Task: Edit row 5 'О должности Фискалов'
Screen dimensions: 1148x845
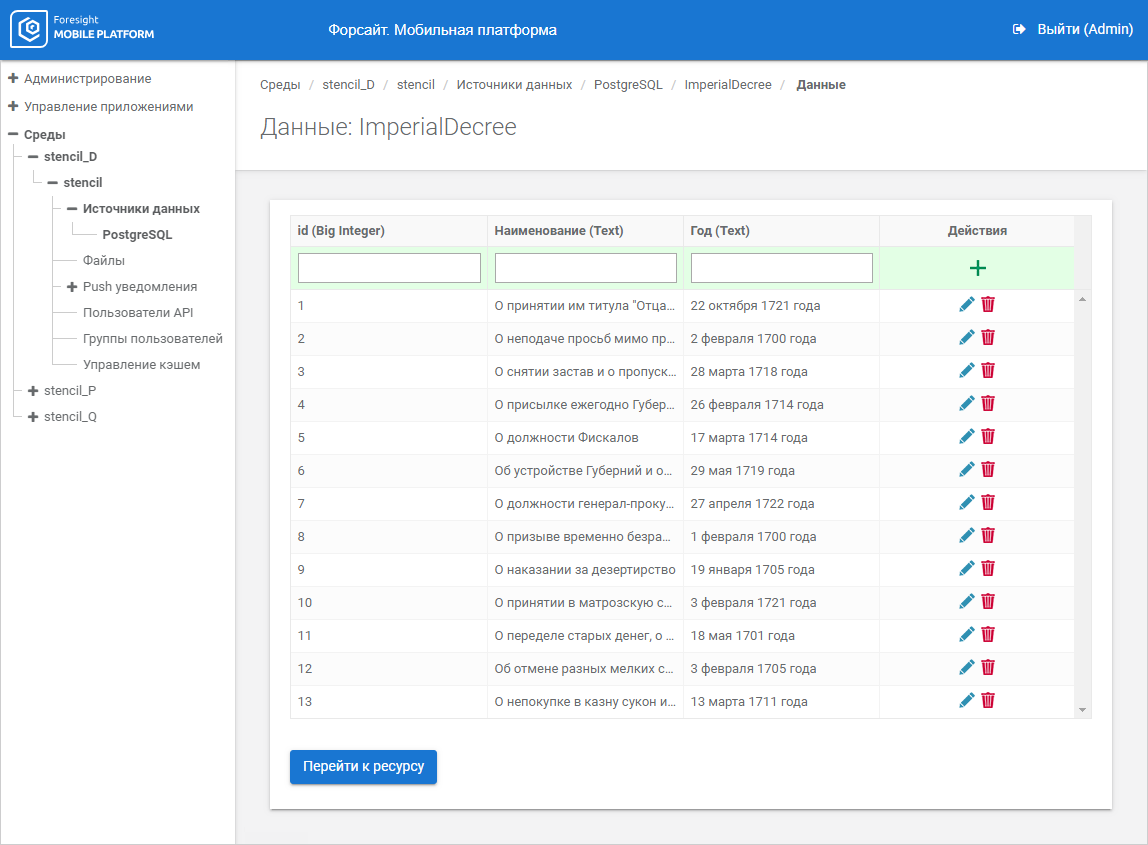Action: 967,437
